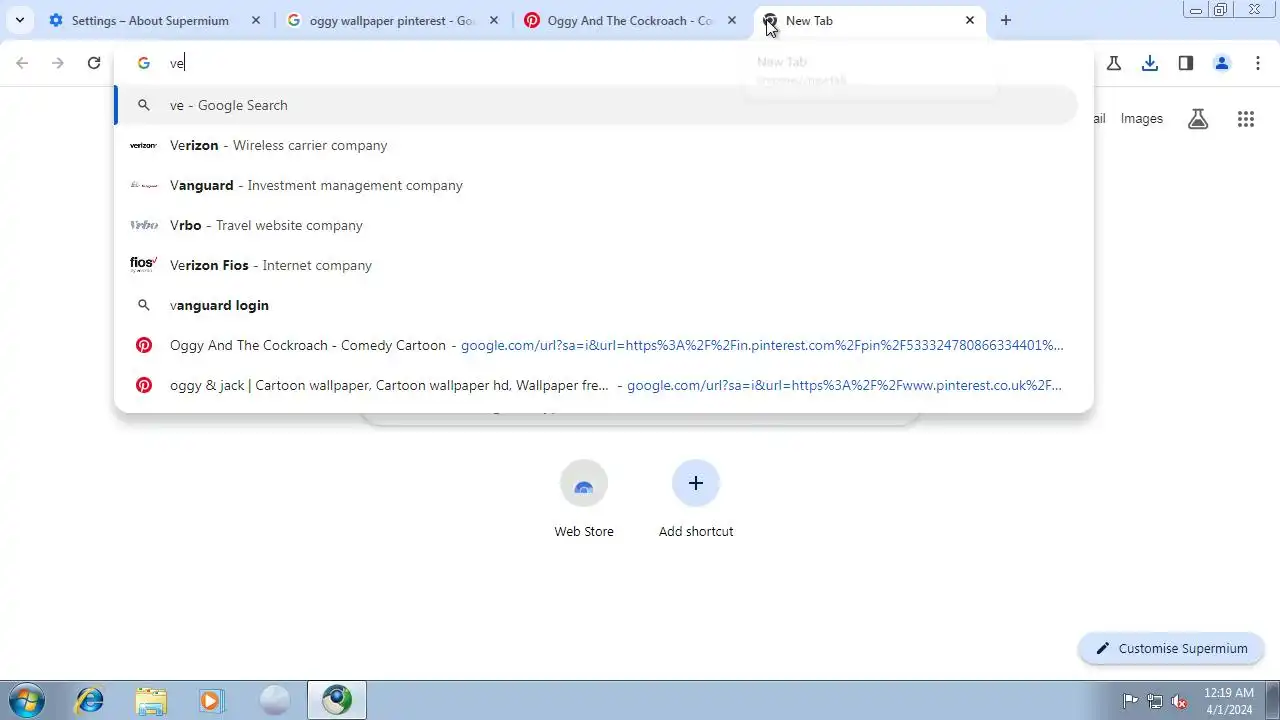
Task: Close the Settings – About Supermium tab
Action: click(256, 20)
